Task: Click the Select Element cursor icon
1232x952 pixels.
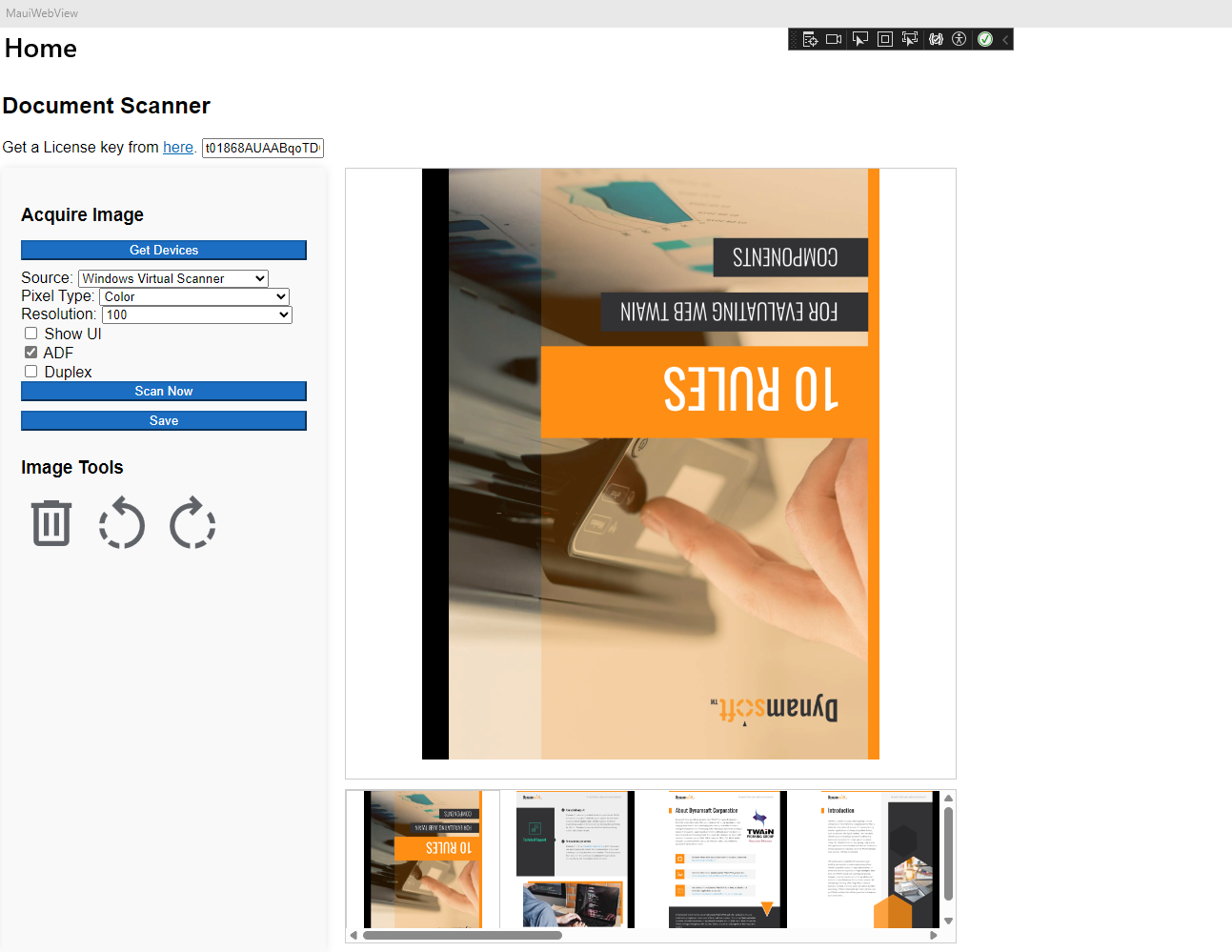Action: 860,39
